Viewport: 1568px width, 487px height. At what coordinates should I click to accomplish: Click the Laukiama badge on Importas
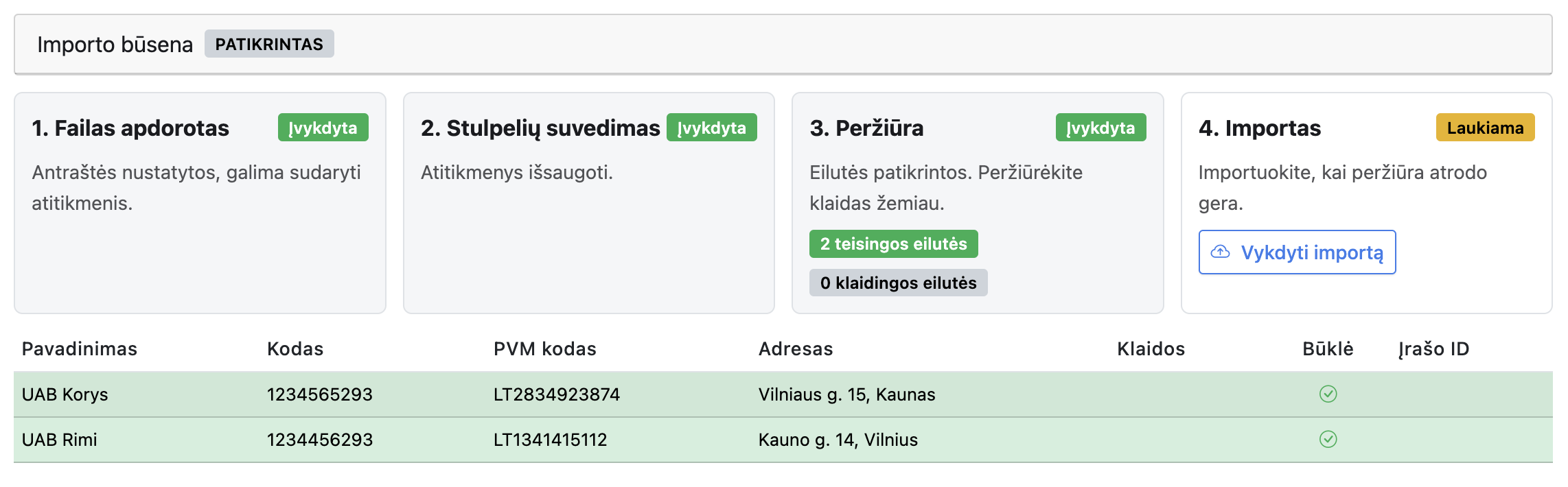pos(1485,128)
